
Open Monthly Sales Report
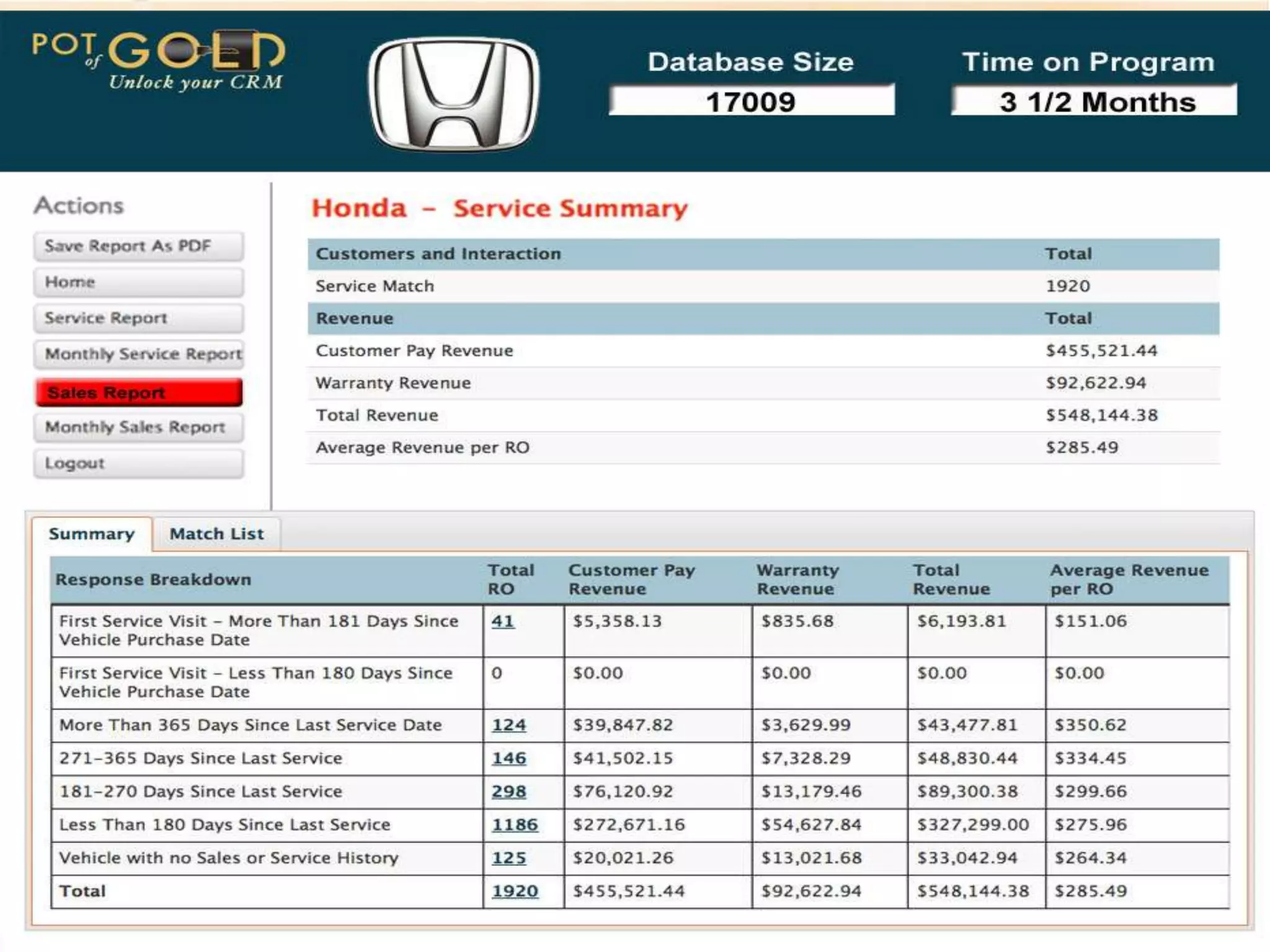138,428
